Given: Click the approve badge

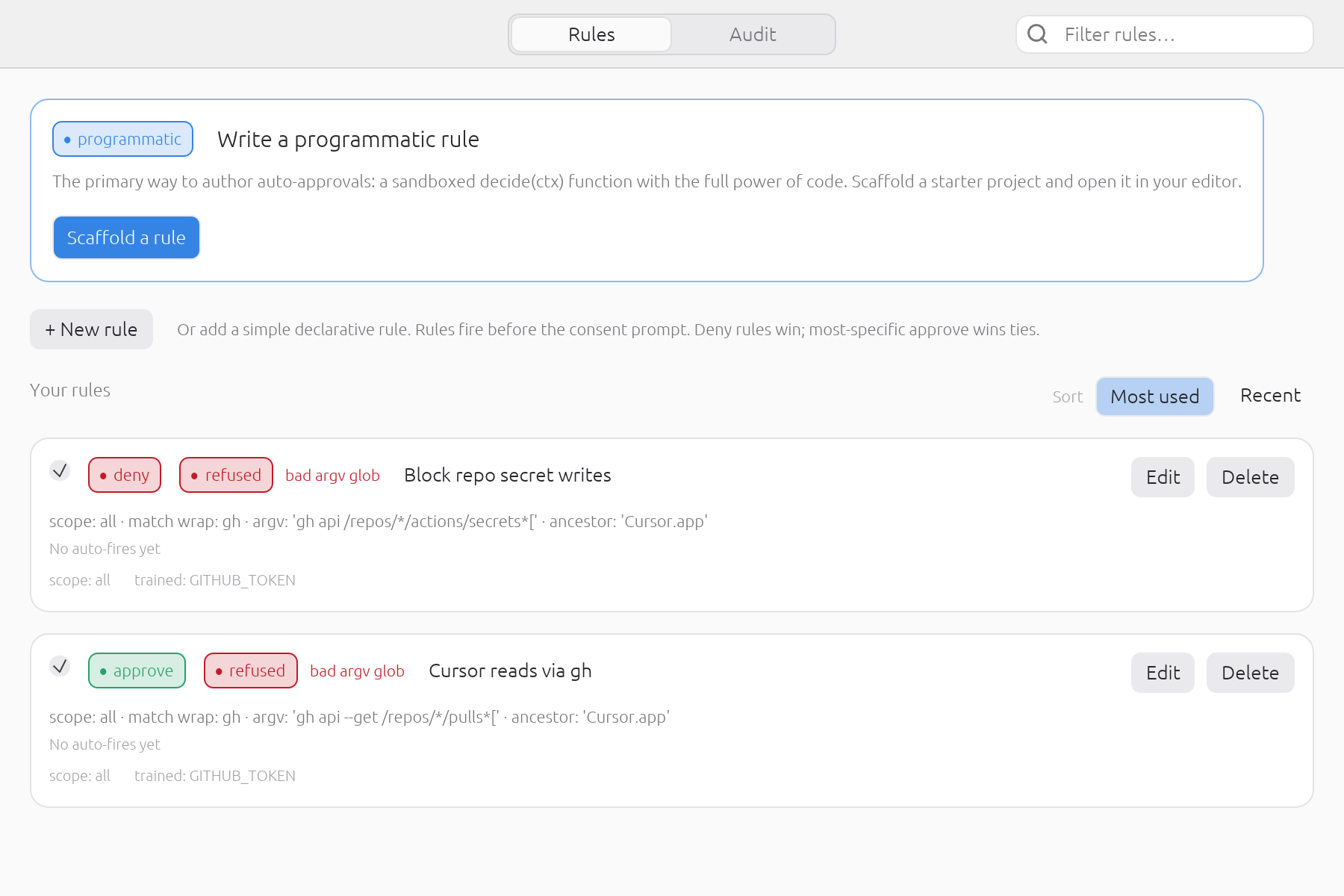Looking at the screenshot, I should (x=137, y=671).
